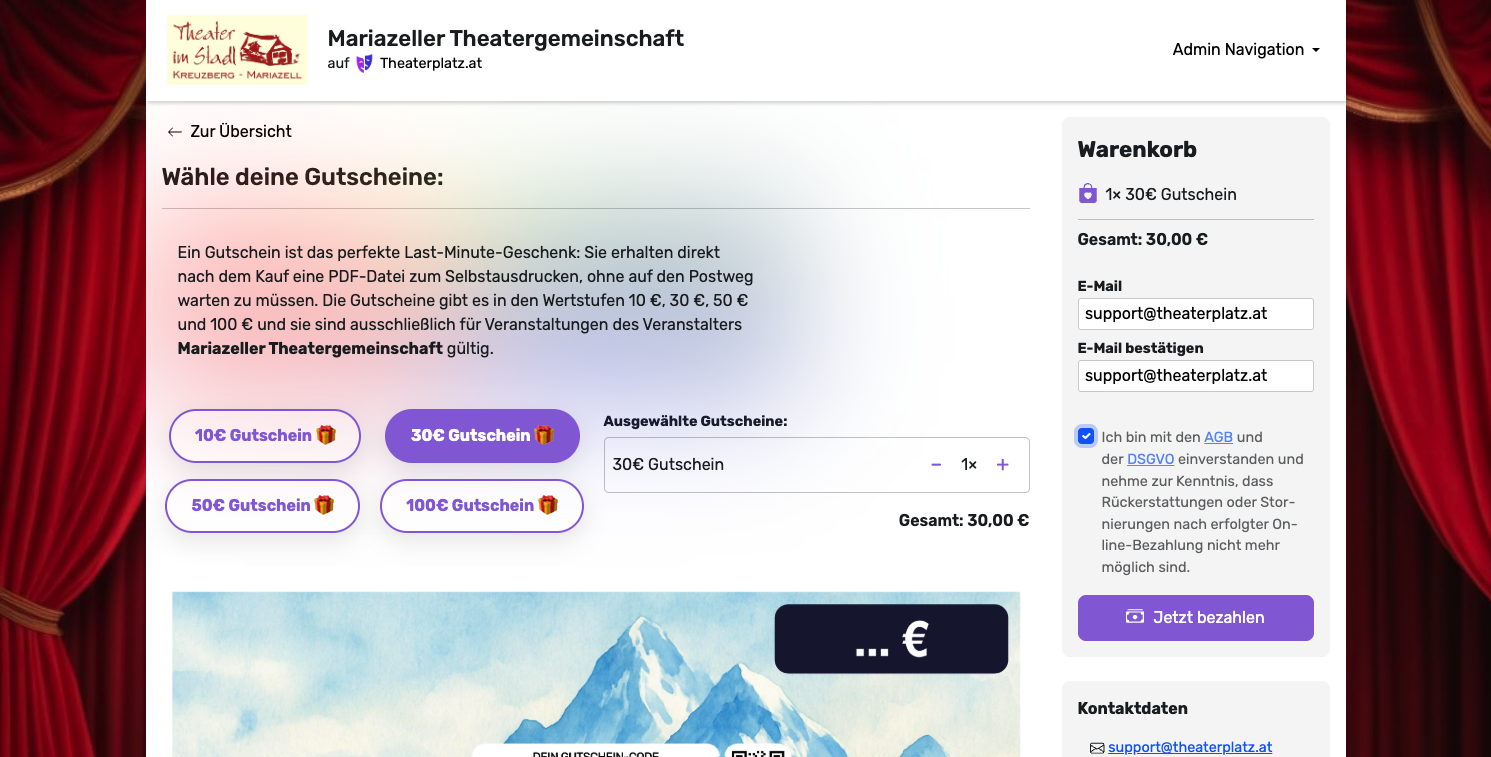1491x757 pixels.
Task: Click the Jetzt bezahlen button
Action: (1196, 618)
